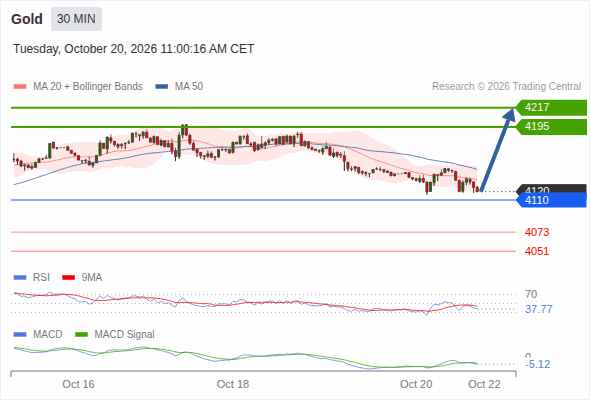Select the chart timestamp 'Tuesday, October 20, 2026' text

[85, 49]
